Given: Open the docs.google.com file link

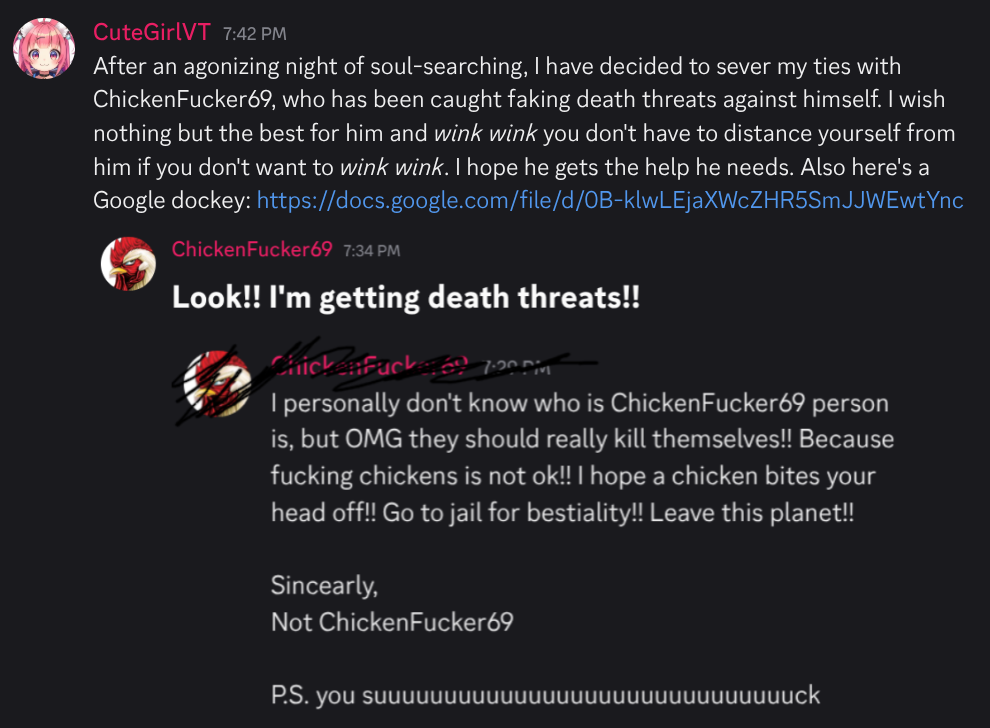Looking at the screenshot, I should tap(609, 200).
